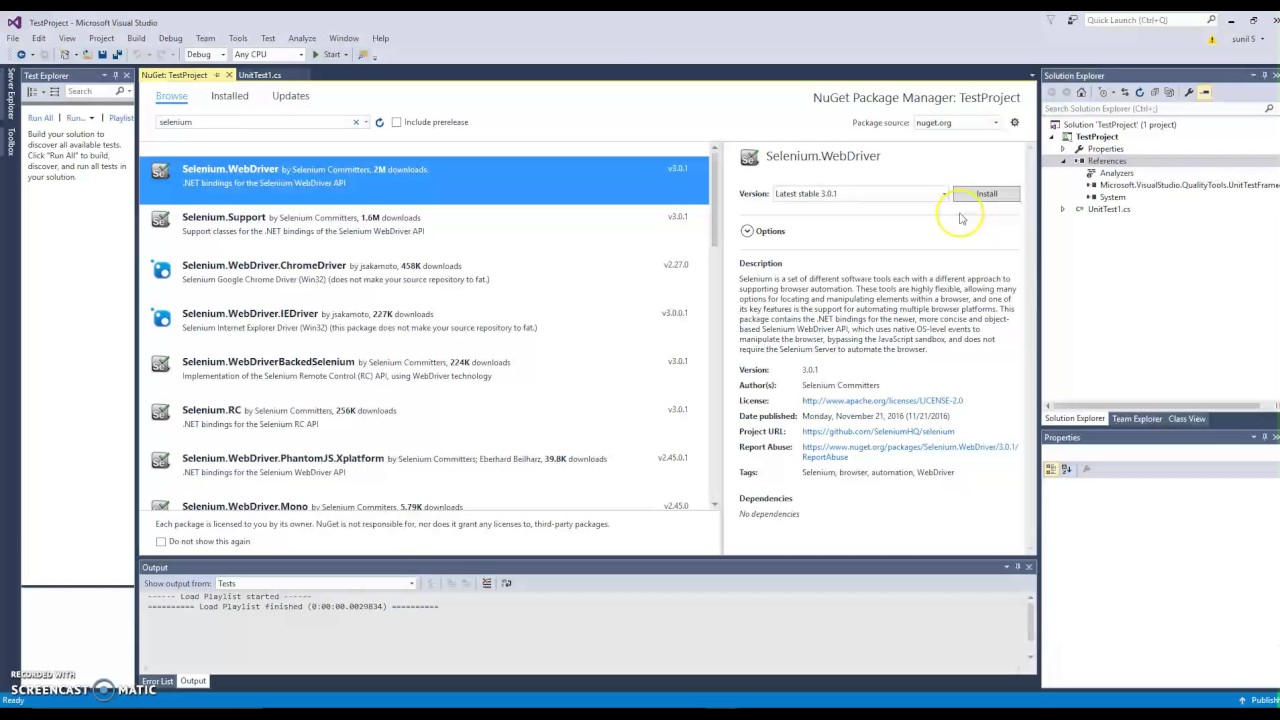Expand the Options section

coord(747,231)
